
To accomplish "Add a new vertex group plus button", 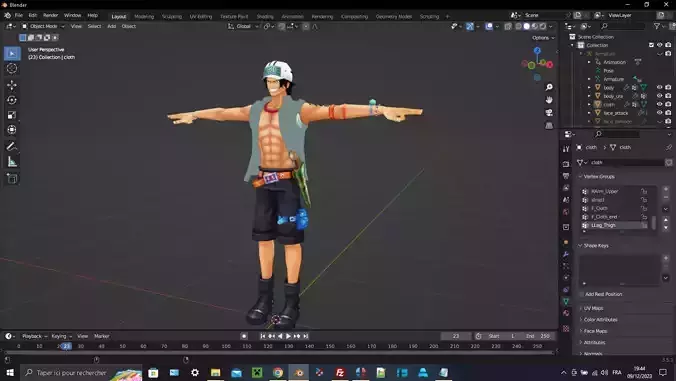I will click(x=666, y=189).
